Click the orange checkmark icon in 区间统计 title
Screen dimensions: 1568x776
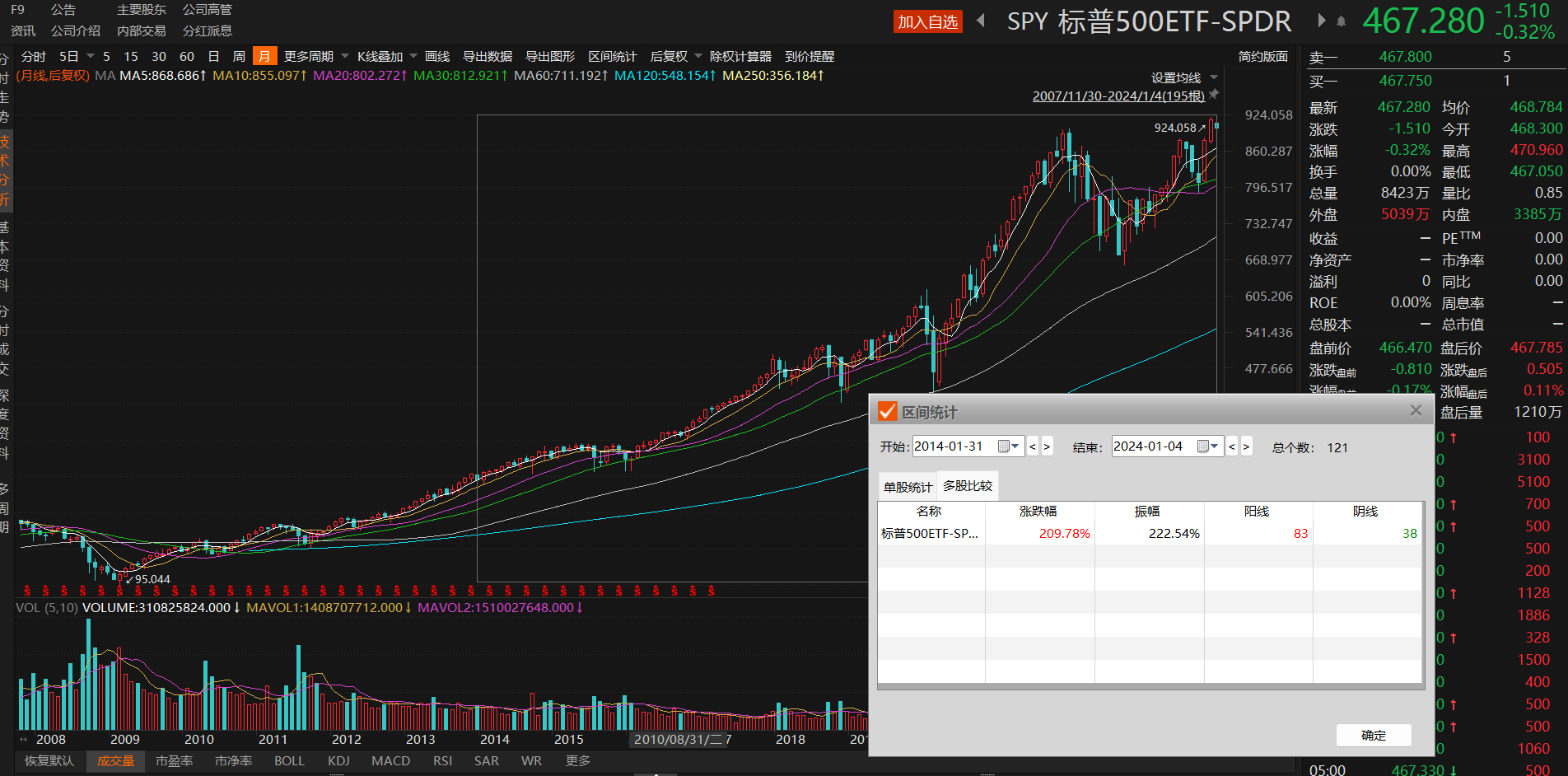click(888, 411)
